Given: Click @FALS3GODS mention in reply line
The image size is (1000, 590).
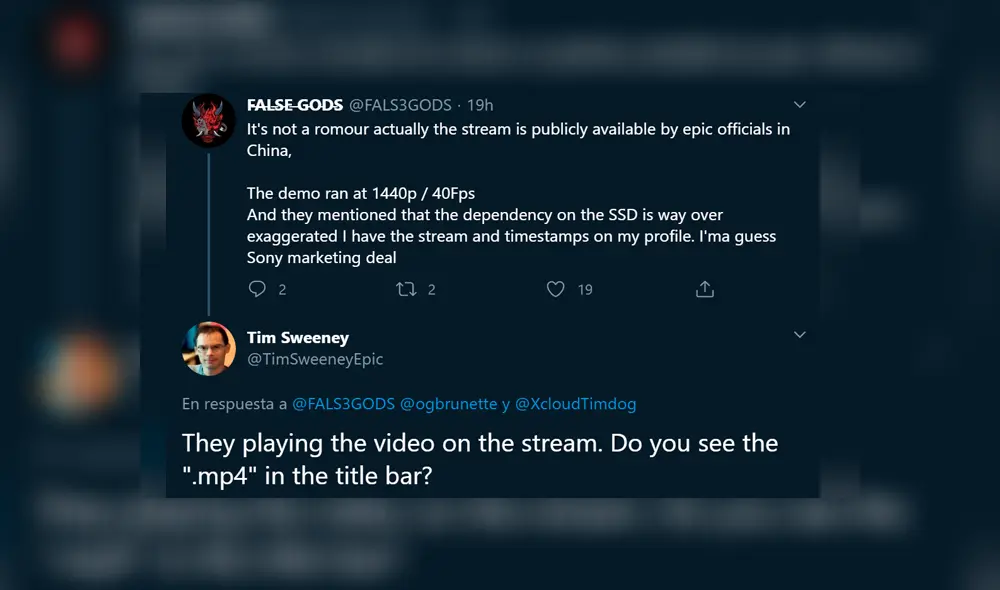Looking at the screenshot, I should pos(343,404).
